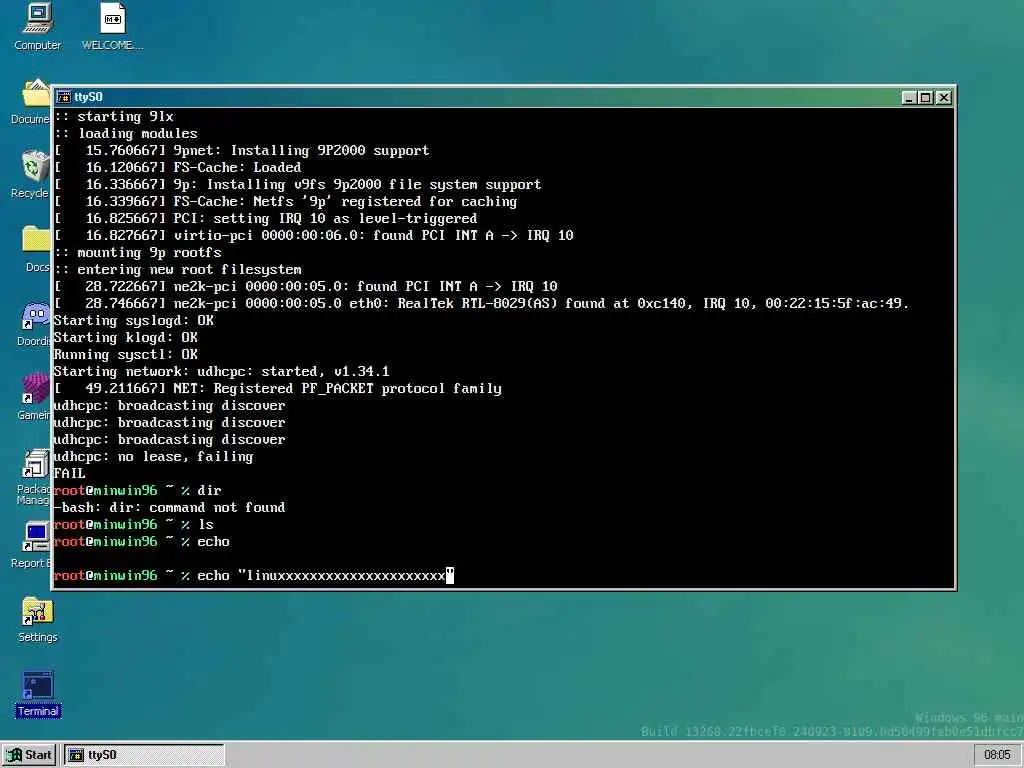
Task: Click the 'entering new root filesystem' line
Action: click(x=178, y=270)
